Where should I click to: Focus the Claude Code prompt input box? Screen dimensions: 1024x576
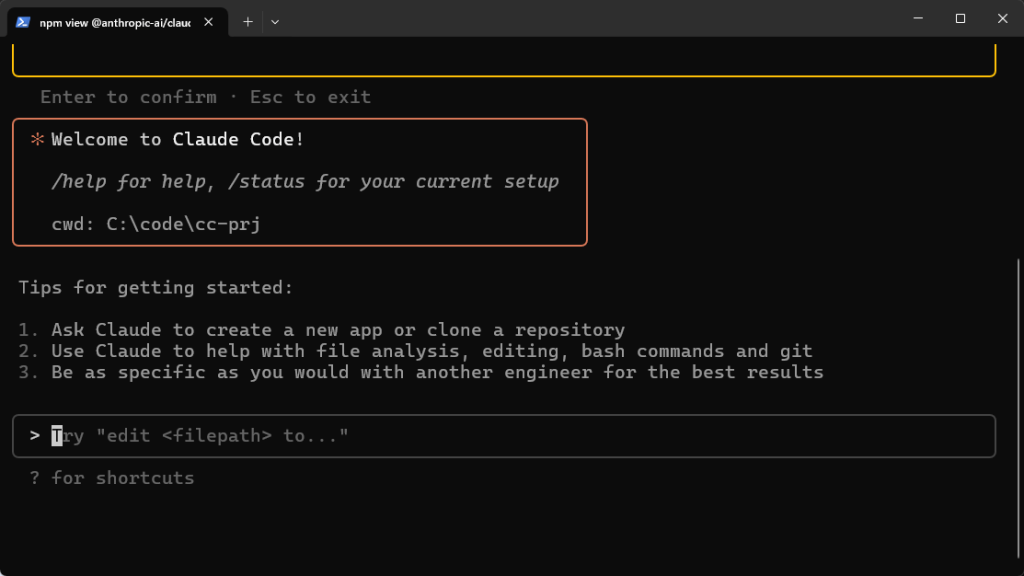coord(504,436)
